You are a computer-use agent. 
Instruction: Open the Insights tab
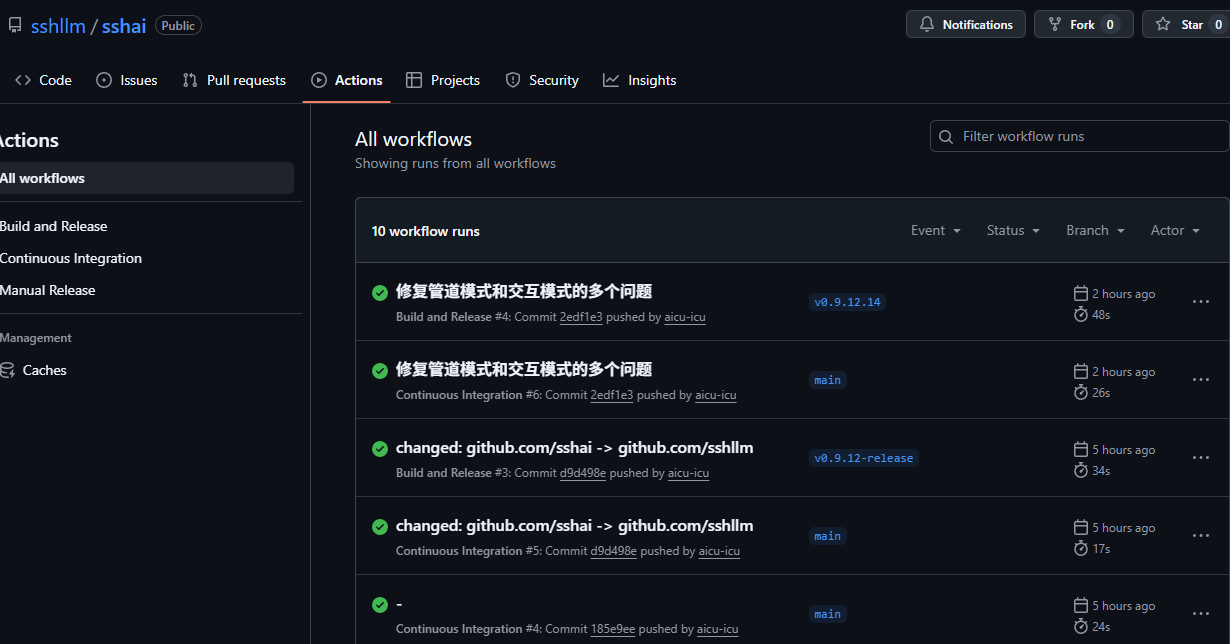[640, 80]
